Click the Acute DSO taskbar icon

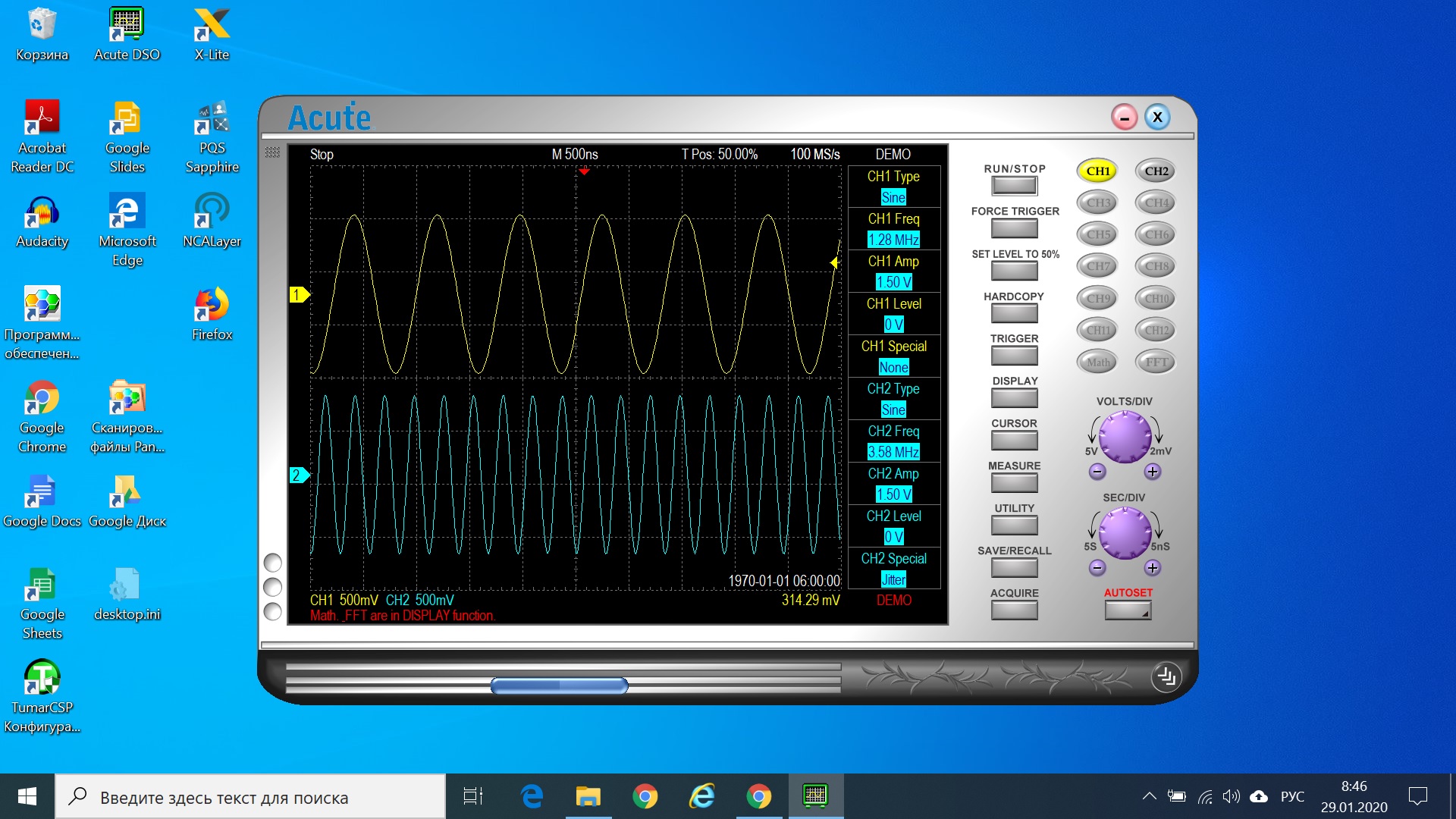tap(815, 796)
